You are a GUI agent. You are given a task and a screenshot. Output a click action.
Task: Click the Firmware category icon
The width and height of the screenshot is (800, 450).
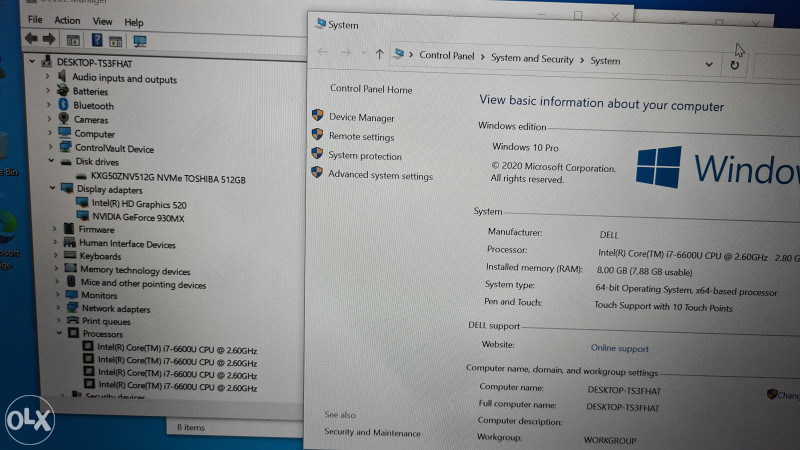click(69, 228)
